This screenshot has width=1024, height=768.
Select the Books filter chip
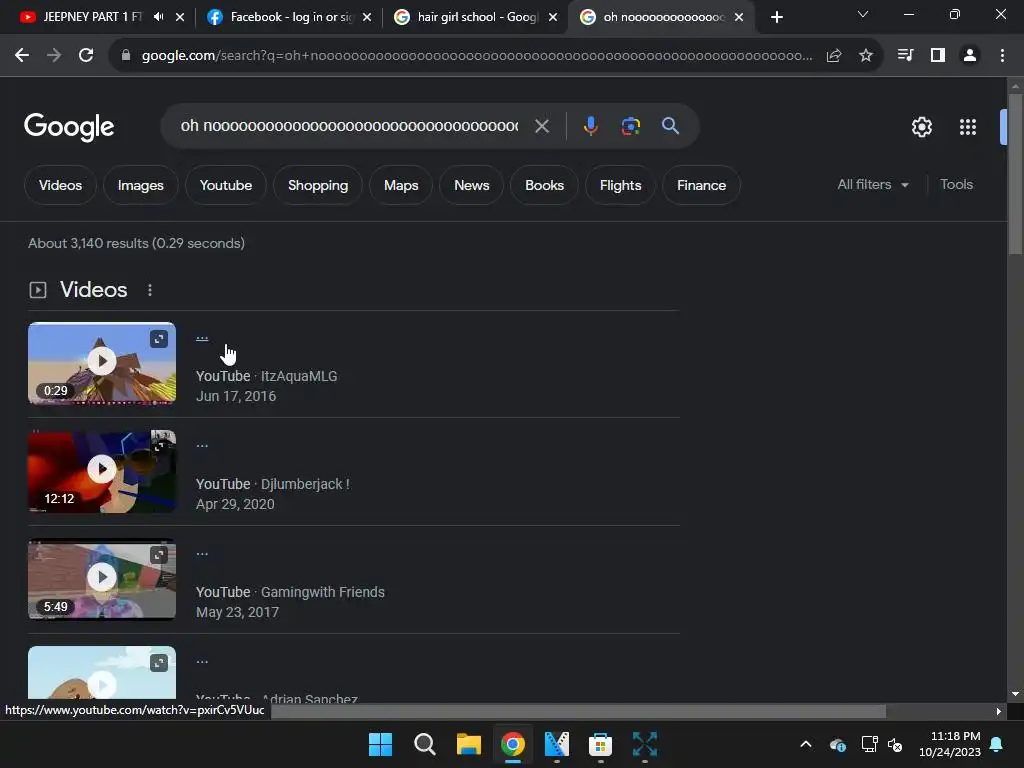tap(544, 185)
